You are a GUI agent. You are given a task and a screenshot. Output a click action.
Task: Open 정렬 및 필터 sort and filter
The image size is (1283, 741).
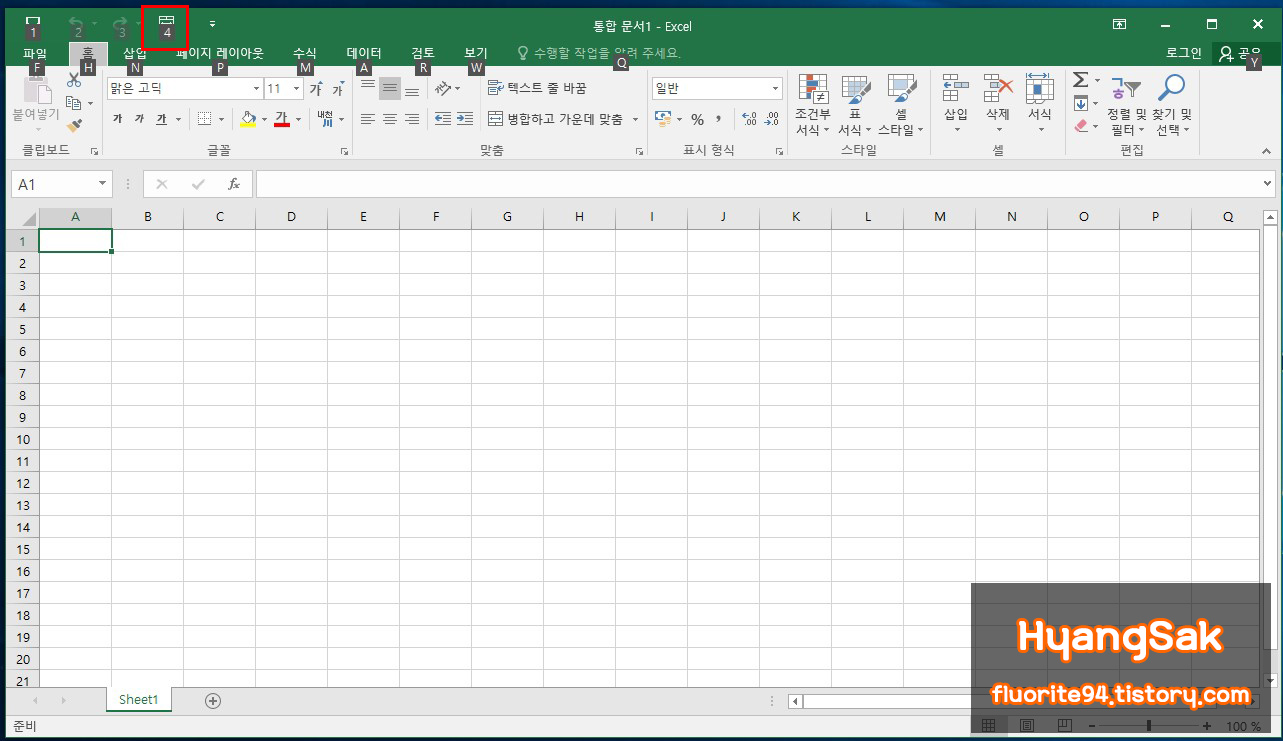click(1126, 105)
